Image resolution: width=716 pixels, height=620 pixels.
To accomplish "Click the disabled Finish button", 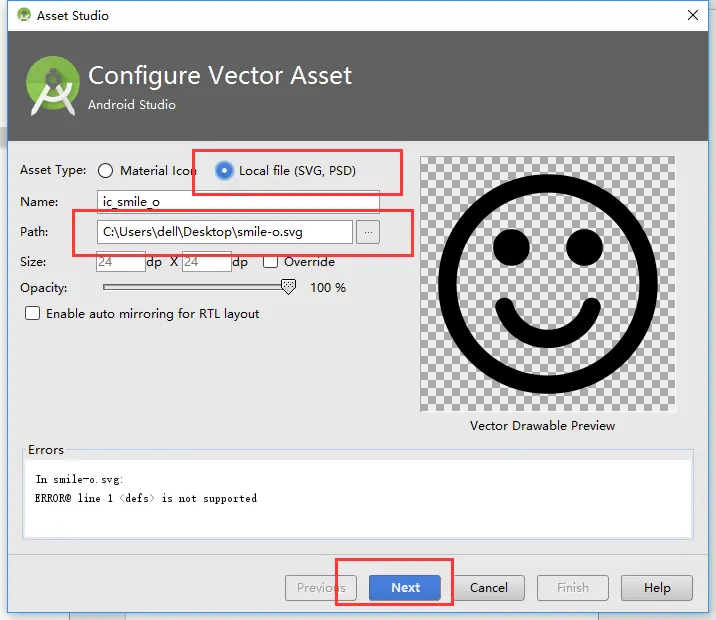I will pyautogui.click(x=573, y=588).
